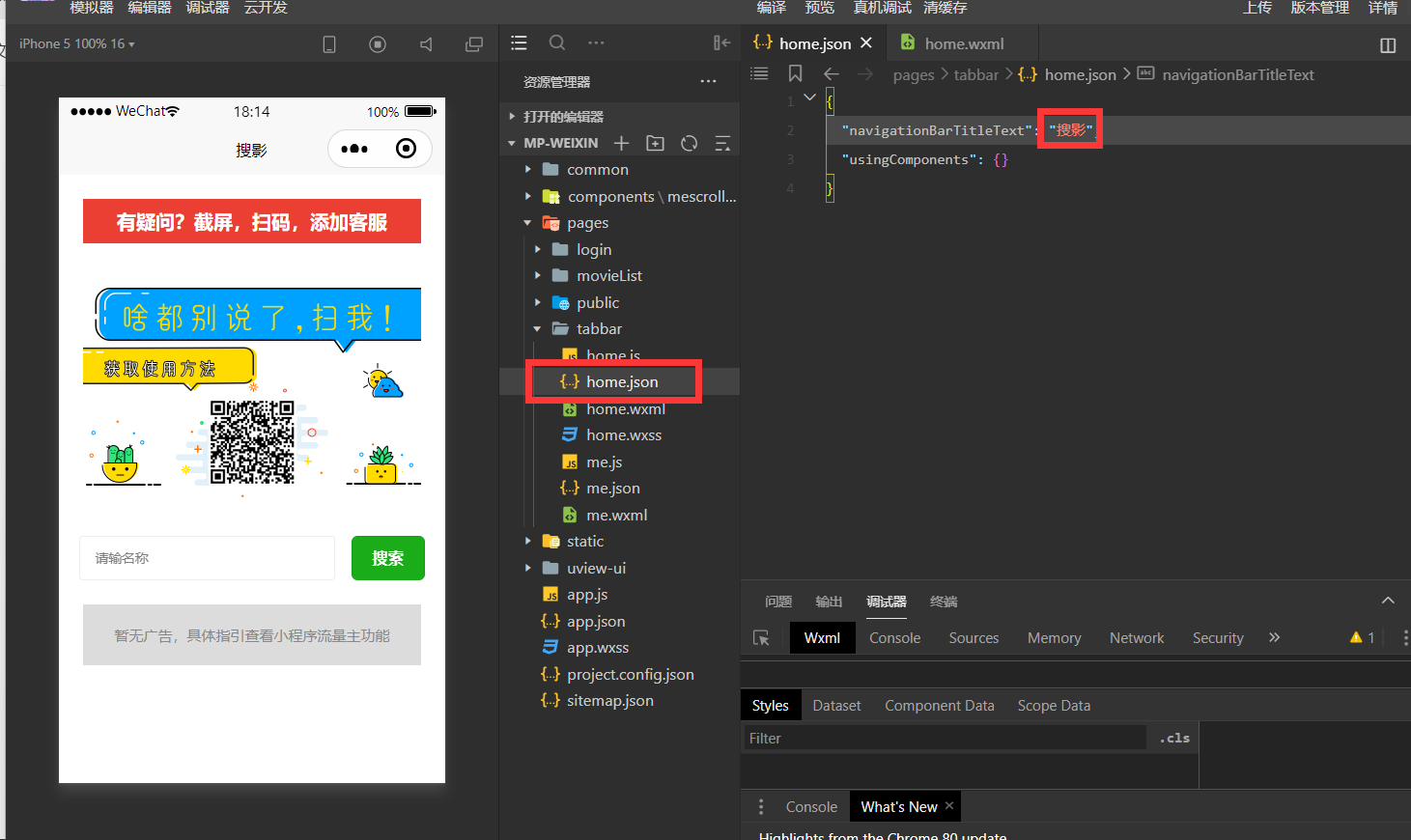Expand the common folder
The image size is (1411, 840).
pos(527,169)
